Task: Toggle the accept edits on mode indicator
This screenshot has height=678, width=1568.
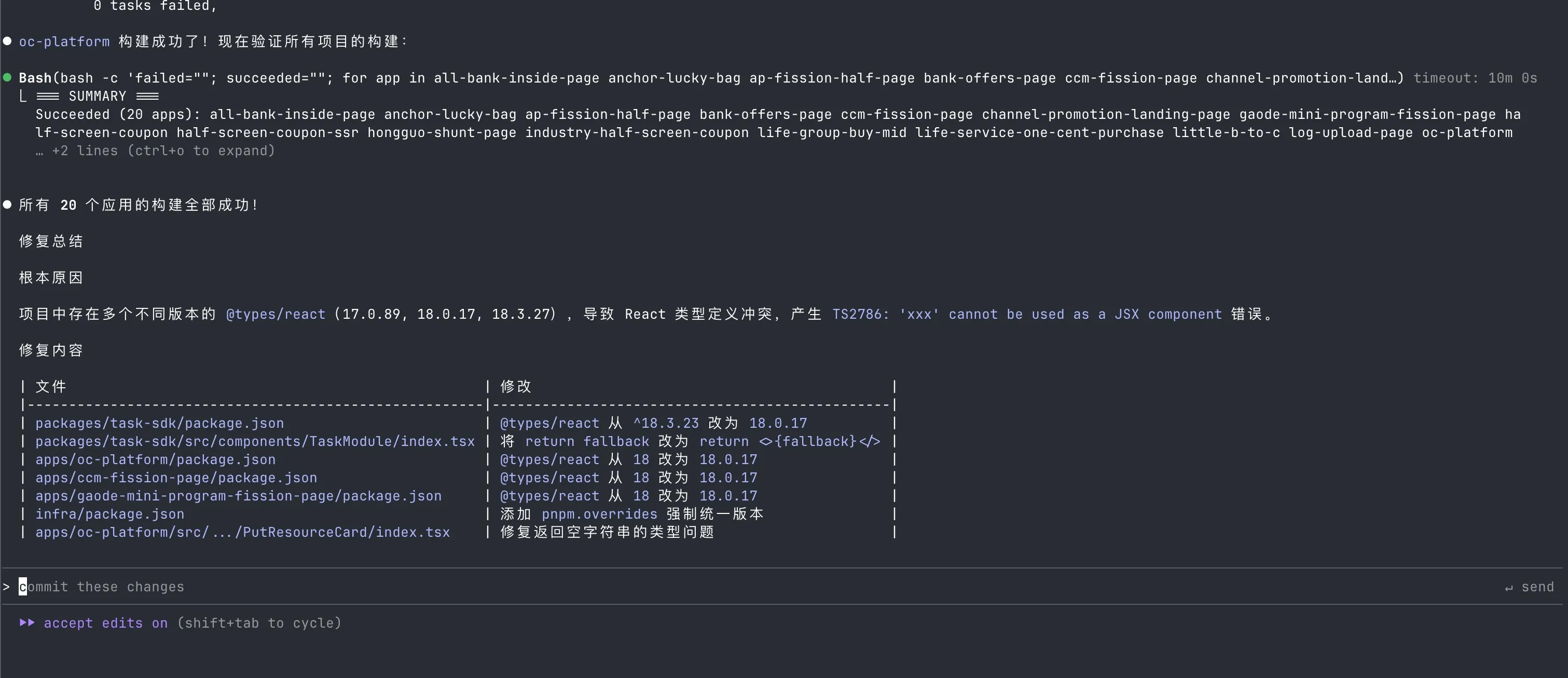Action: pyautogui.click(x=105, y=623)
